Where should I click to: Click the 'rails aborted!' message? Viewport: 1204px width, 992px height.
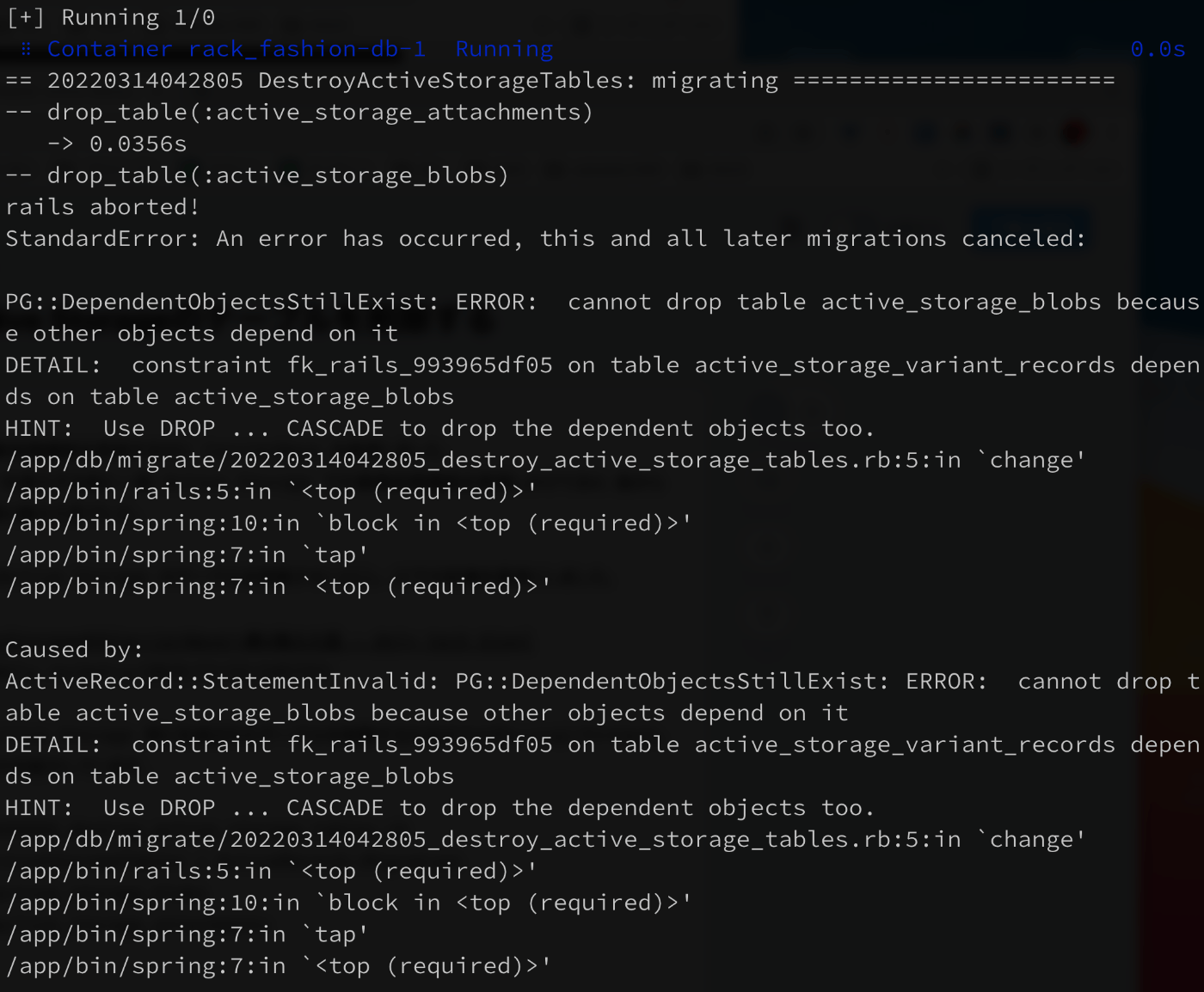coord(101,207)
